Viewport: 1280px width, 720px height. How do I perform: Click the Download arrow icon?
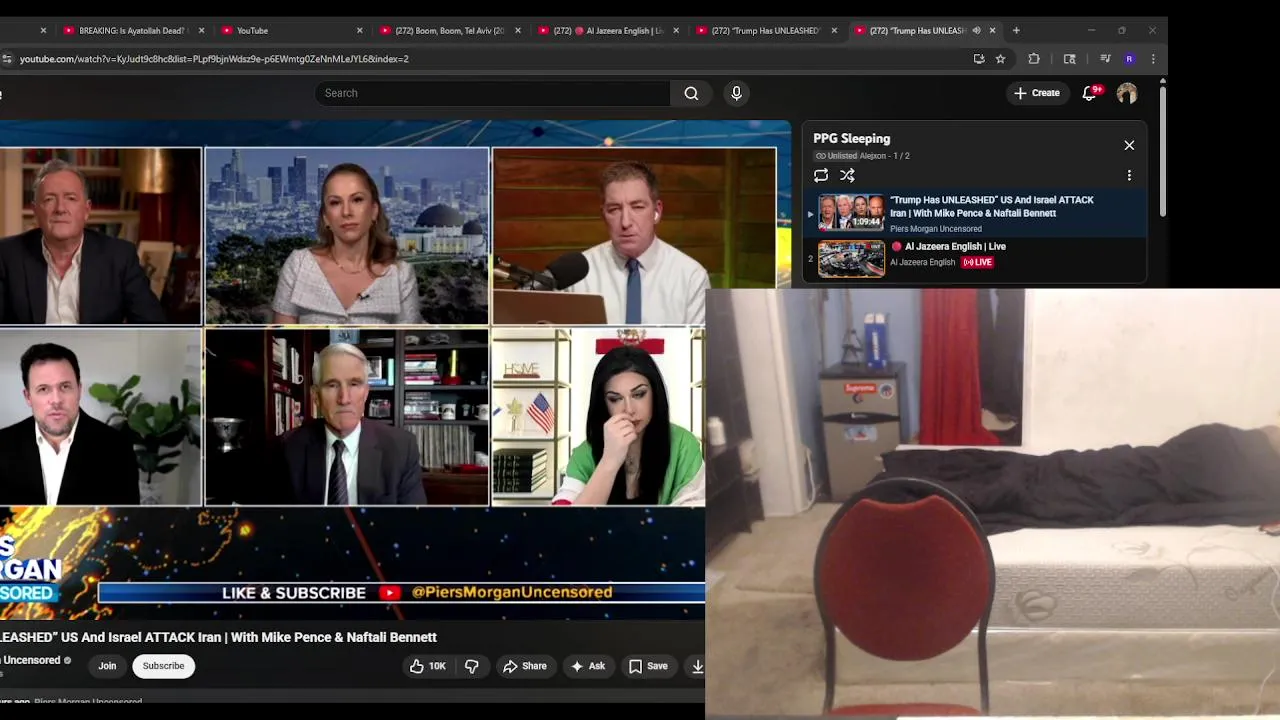click(x=698, y=666)
